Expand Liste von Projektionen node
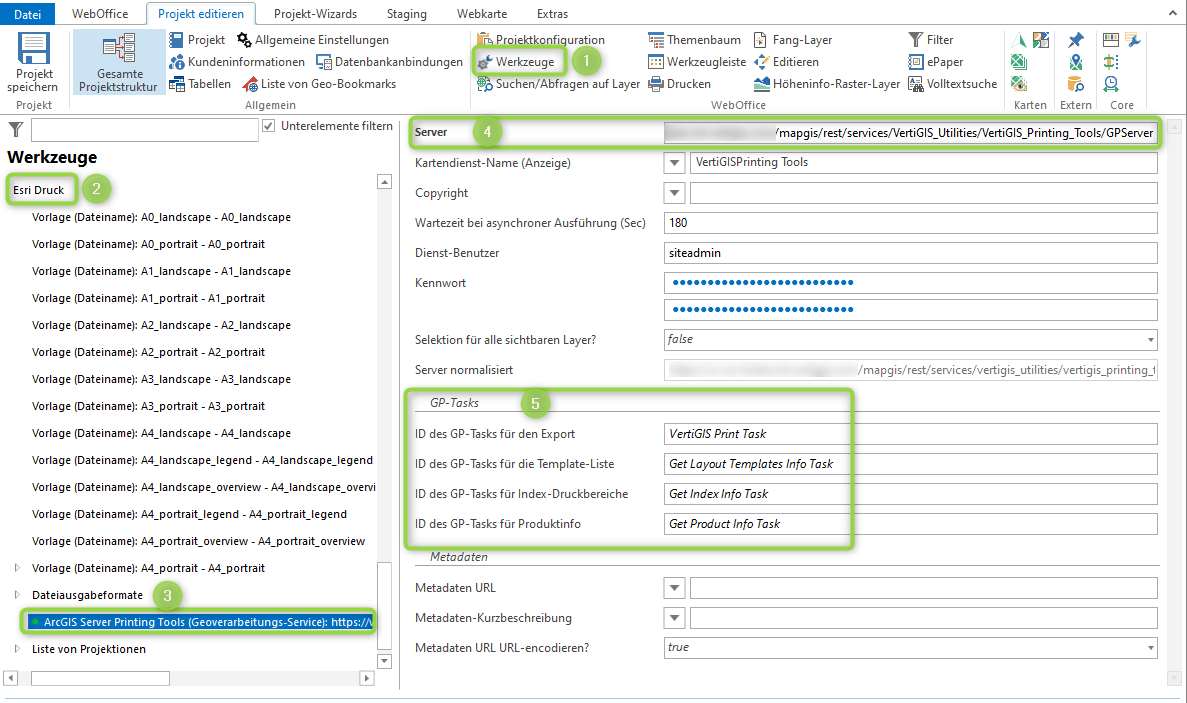This screenshot has width=1187, height=703. tap(17, 649)
